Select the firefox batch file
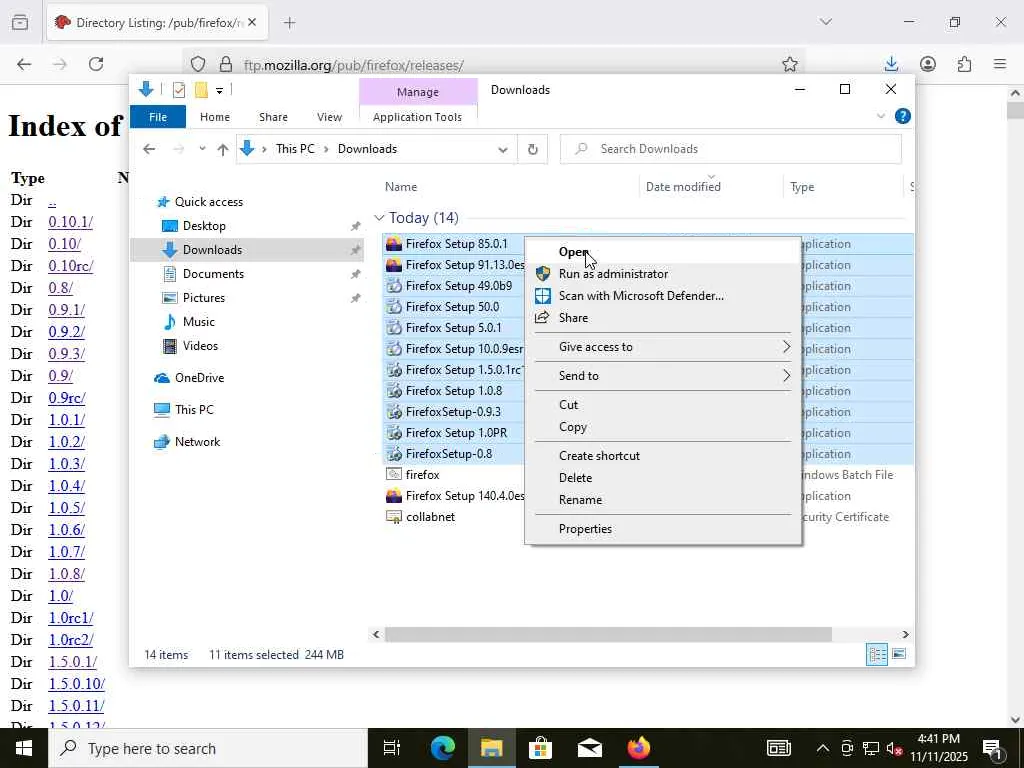 (x=423, y=475)
